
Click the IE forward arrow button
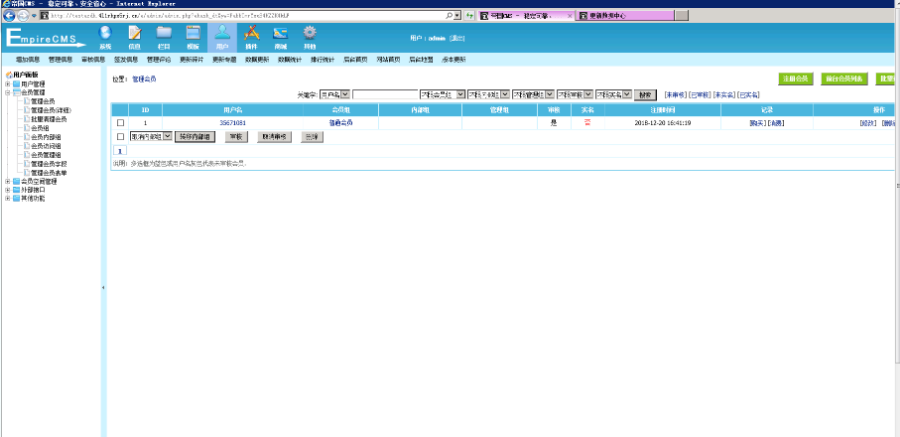22,16
